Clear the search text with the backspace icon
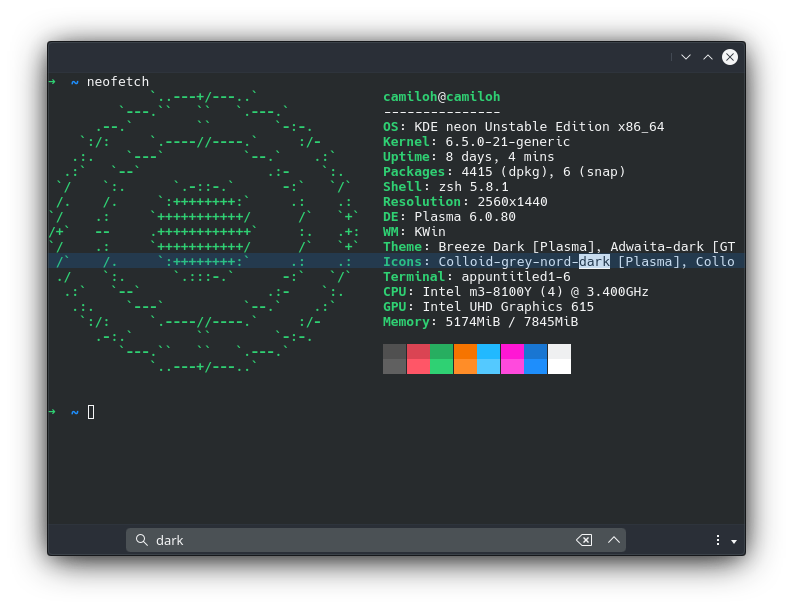The image size is (793, 609). [584, 540]
